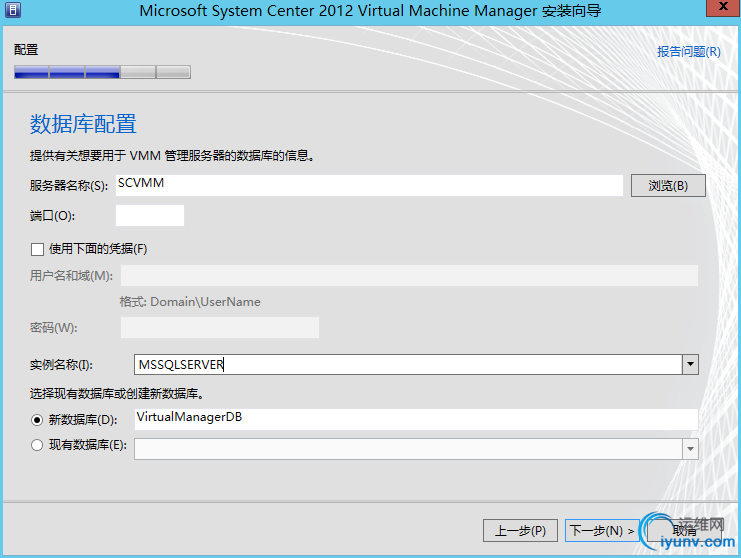Select the 现有数据库(E) radio button
741x558 pixels.
click(x=37, y=445)
